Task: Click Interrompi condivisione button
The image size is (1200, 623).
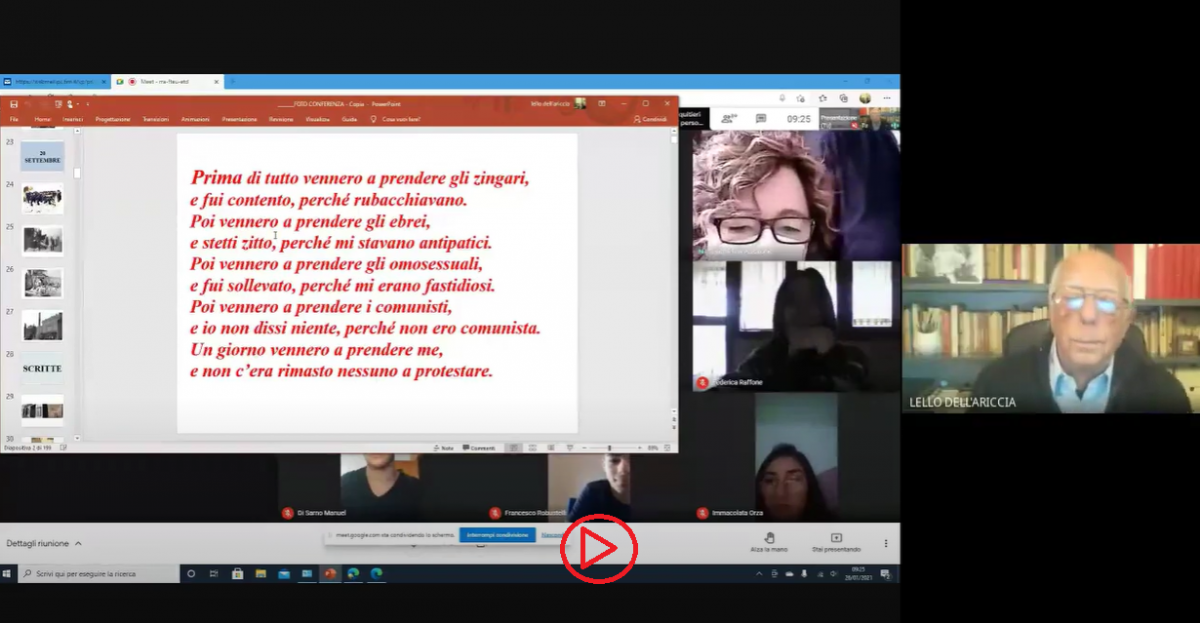Action: click(x=497, y=535)
